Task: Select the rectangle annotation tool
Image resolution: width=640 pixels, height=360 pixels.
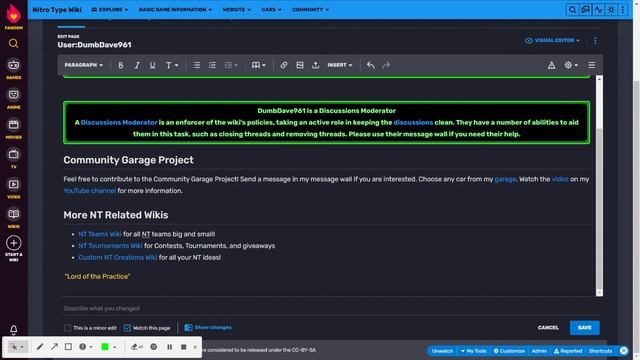Action: [68, 347]
